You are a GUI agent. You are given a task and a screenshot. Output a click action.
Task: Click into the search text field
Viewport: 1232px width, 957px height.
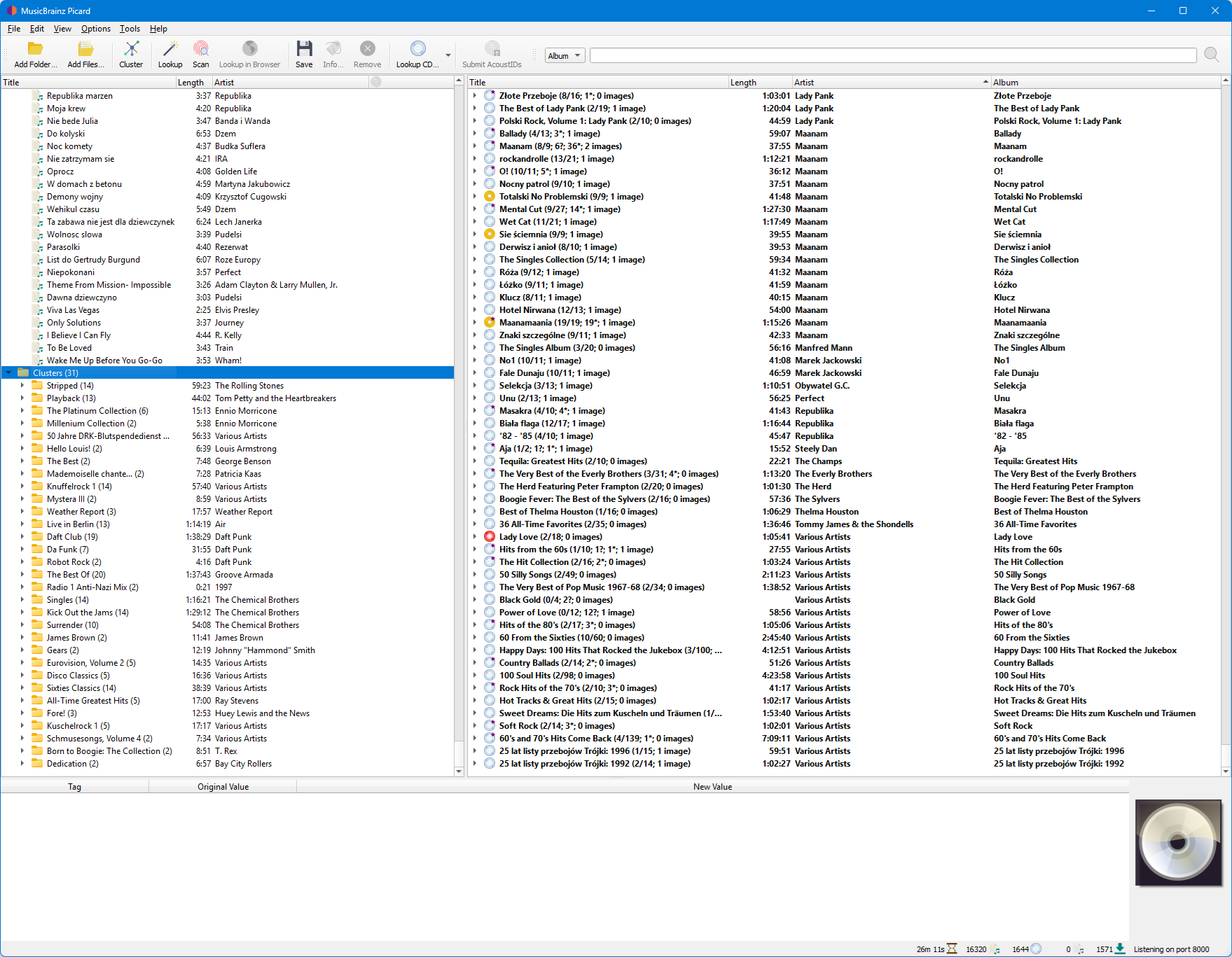pos(892,56)
